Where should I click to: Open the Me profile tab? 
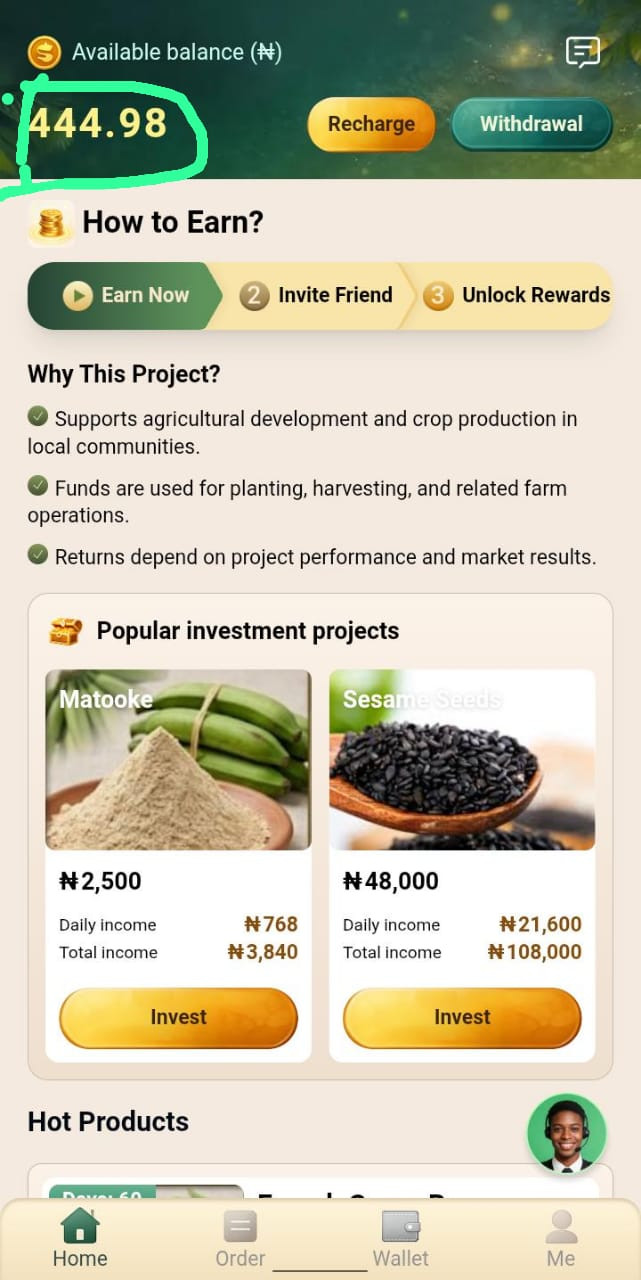point(561,1238)
